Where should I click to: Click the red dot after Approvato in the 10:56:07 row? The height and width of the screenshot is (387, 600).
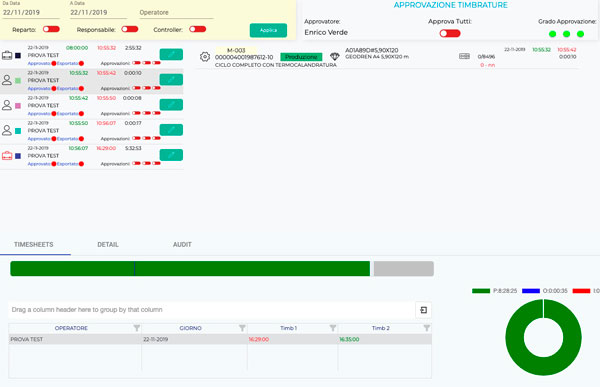point(54,164)
